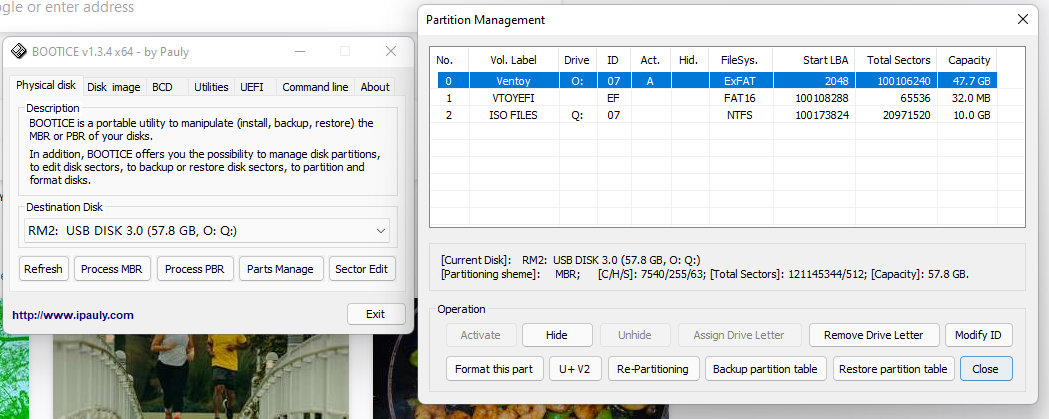Open Parts Manage
Viewport: 1049px width, 419px height.
point(280,269)
